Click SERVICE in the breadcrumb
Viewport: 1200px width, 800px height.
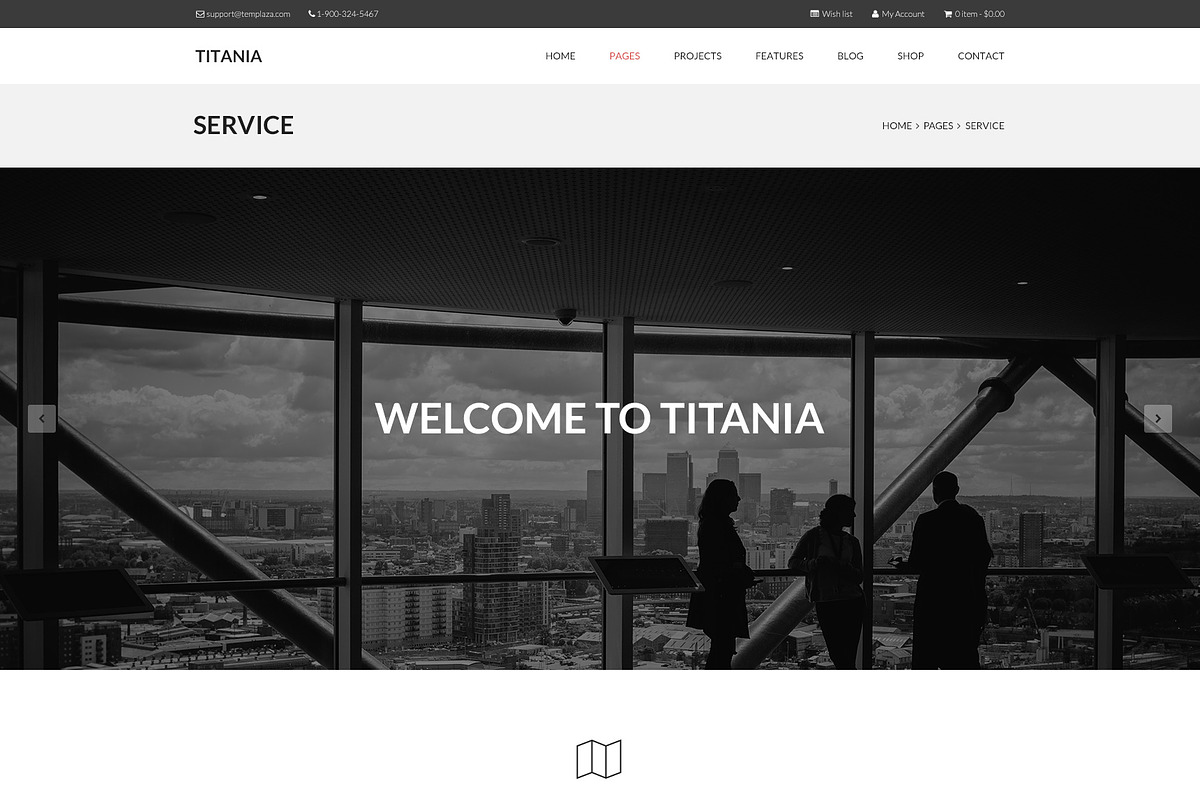pyautogui.click(x=984, y=126)
